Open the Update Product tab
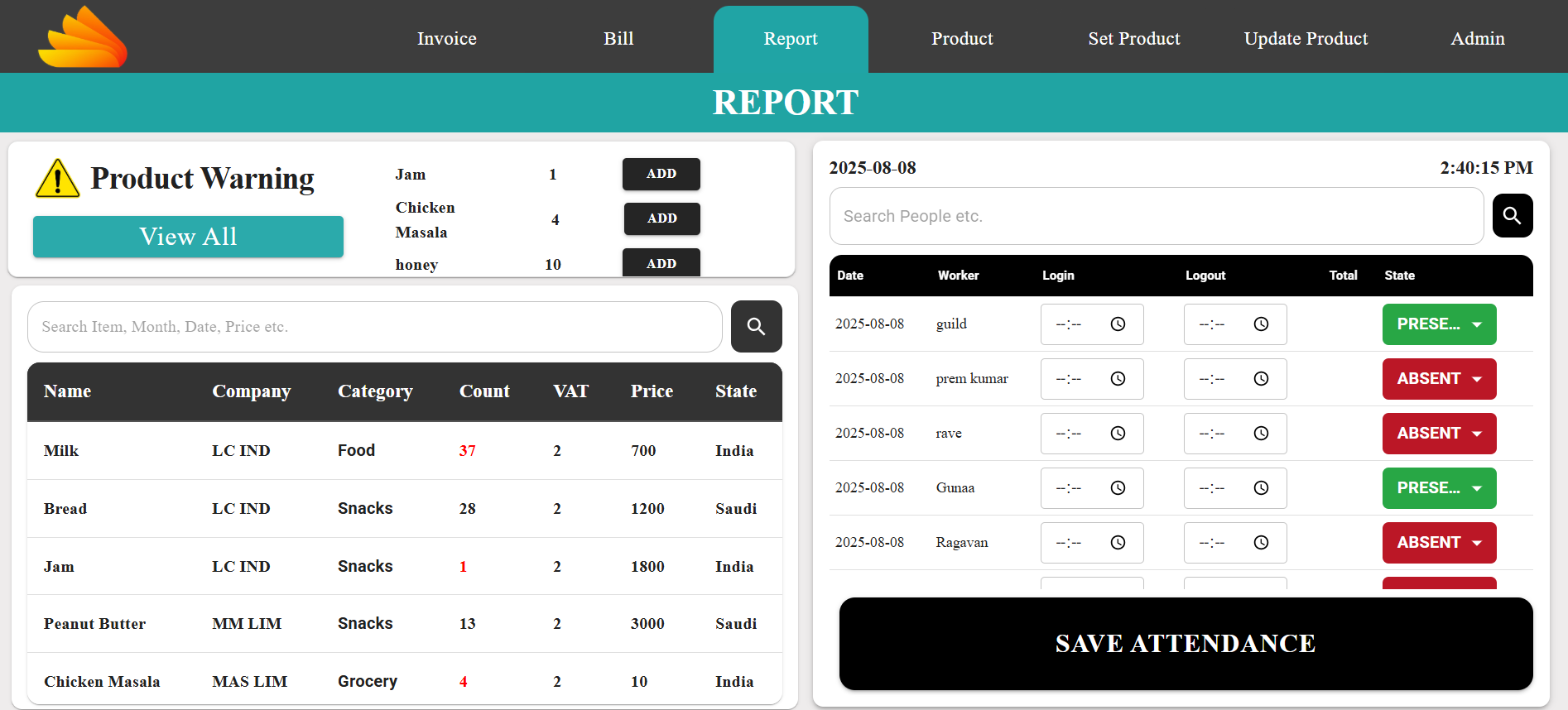 coord(1305,39)
